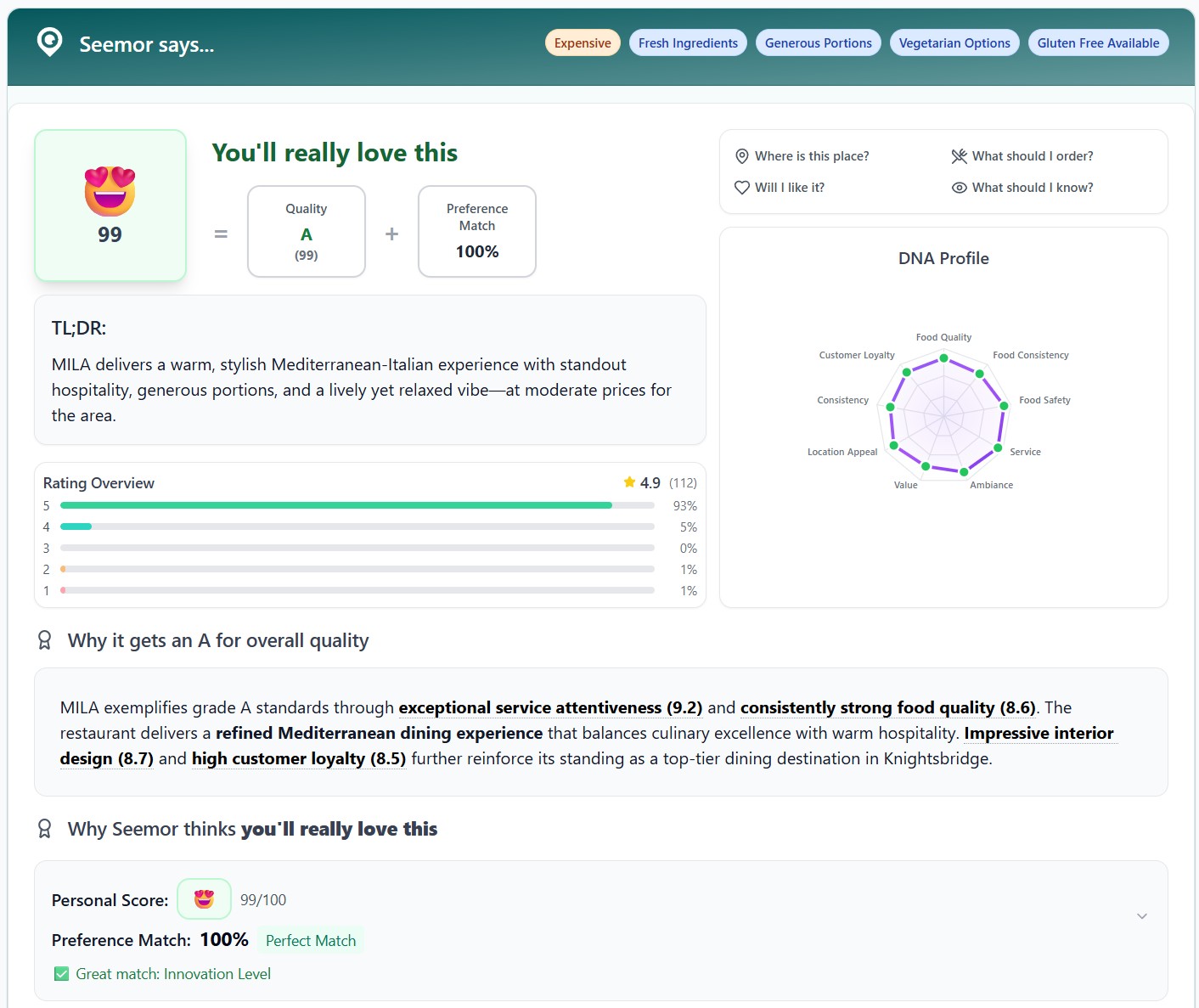Click the utensils icon for ordering
The image size is (1199, 1008).
tap(959, 156)
